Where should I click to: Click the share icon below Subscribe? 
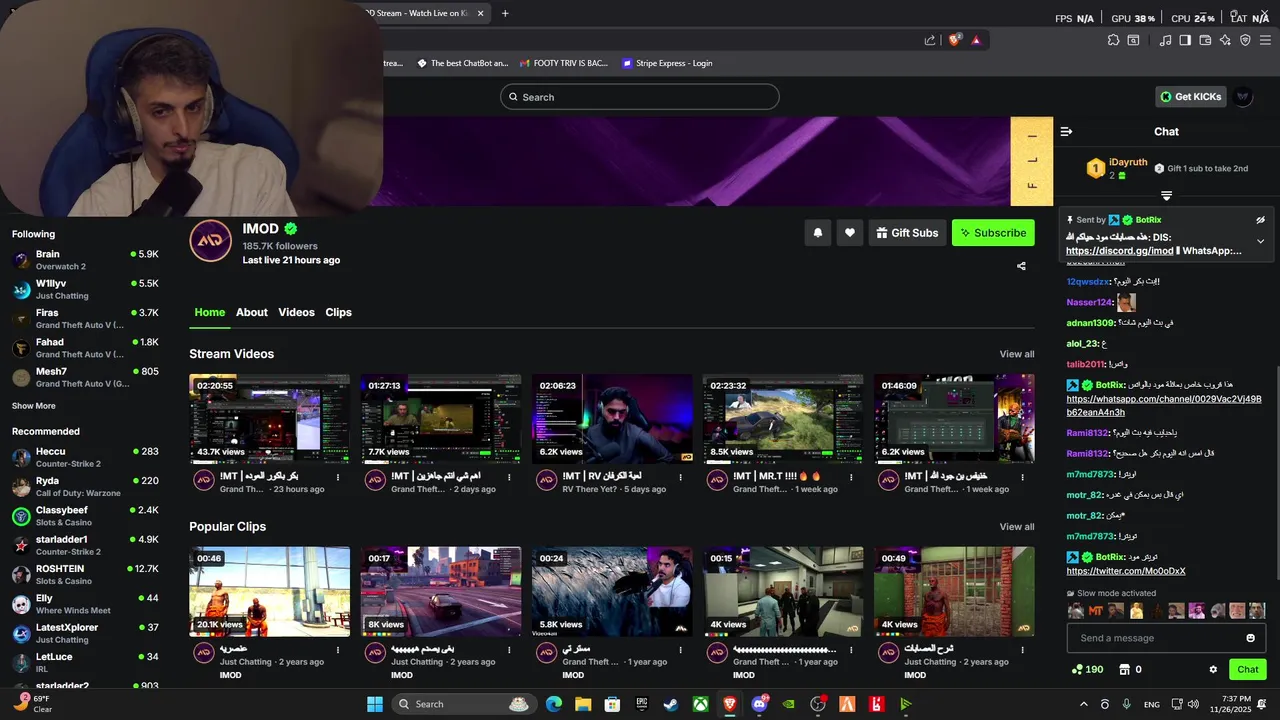1021,266
